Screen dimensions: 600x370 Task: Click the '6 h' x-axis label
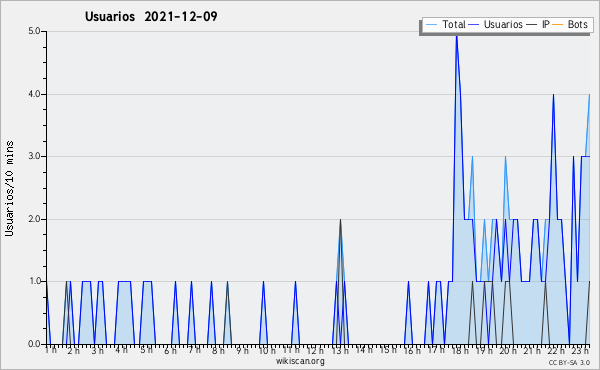(x=170, y=351)
